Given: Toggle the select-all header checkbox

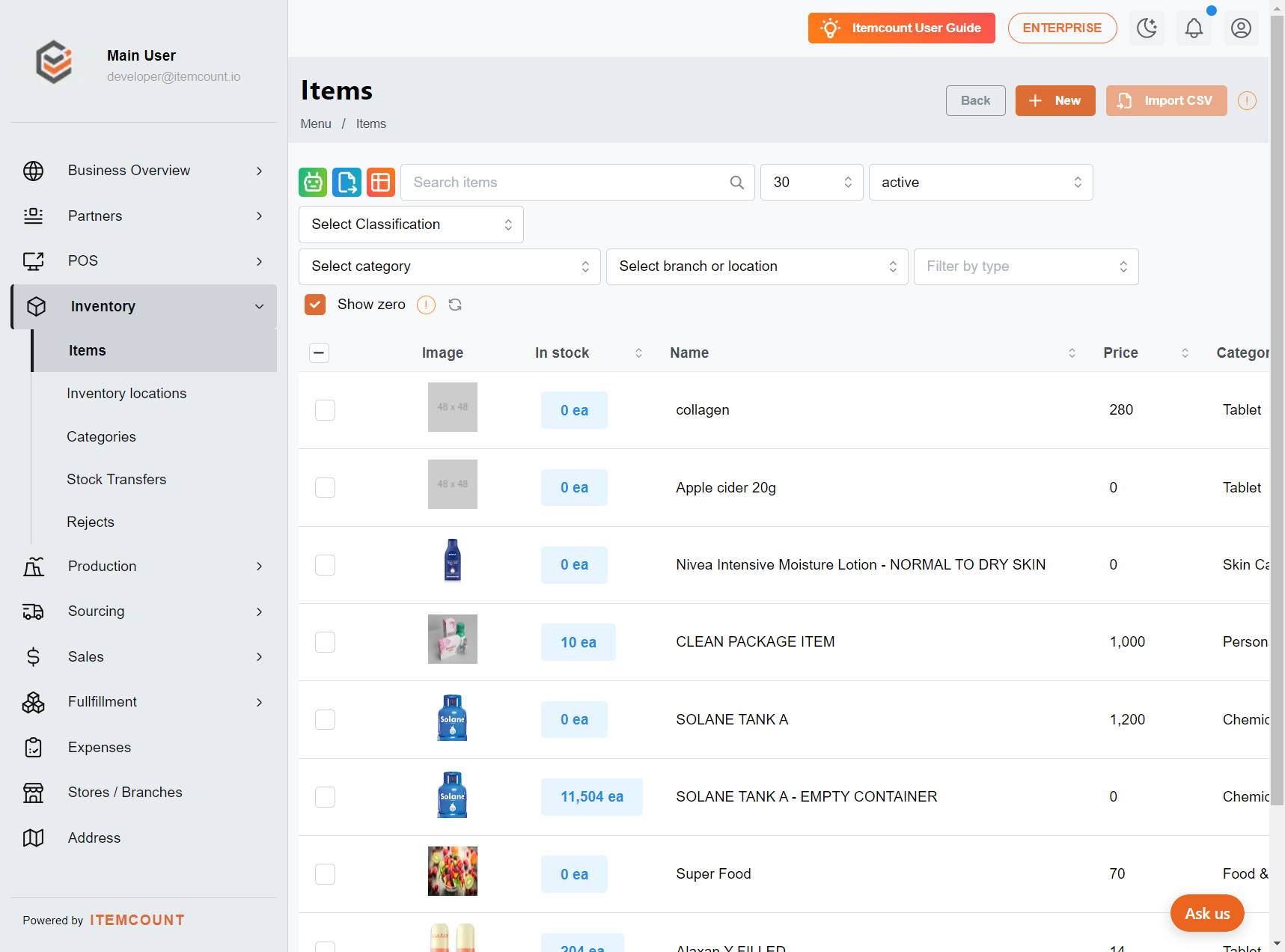Looking at the screenshot, I should point(319,353).
